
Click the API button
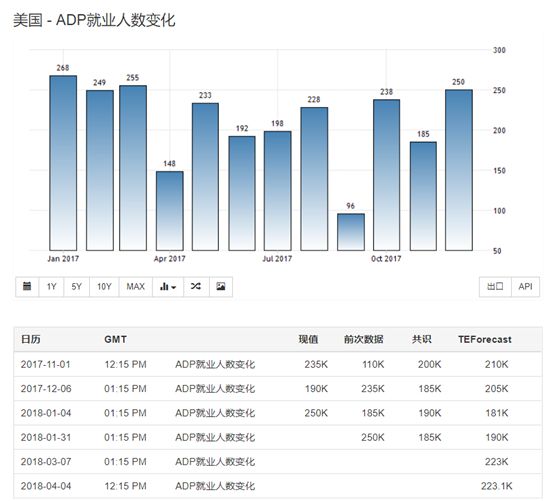(525, 286)
